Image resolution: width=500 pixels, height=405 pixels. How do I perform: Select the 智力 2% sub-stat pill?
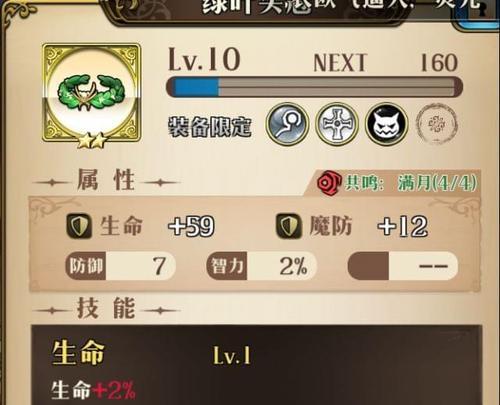[x=261, y=266]
